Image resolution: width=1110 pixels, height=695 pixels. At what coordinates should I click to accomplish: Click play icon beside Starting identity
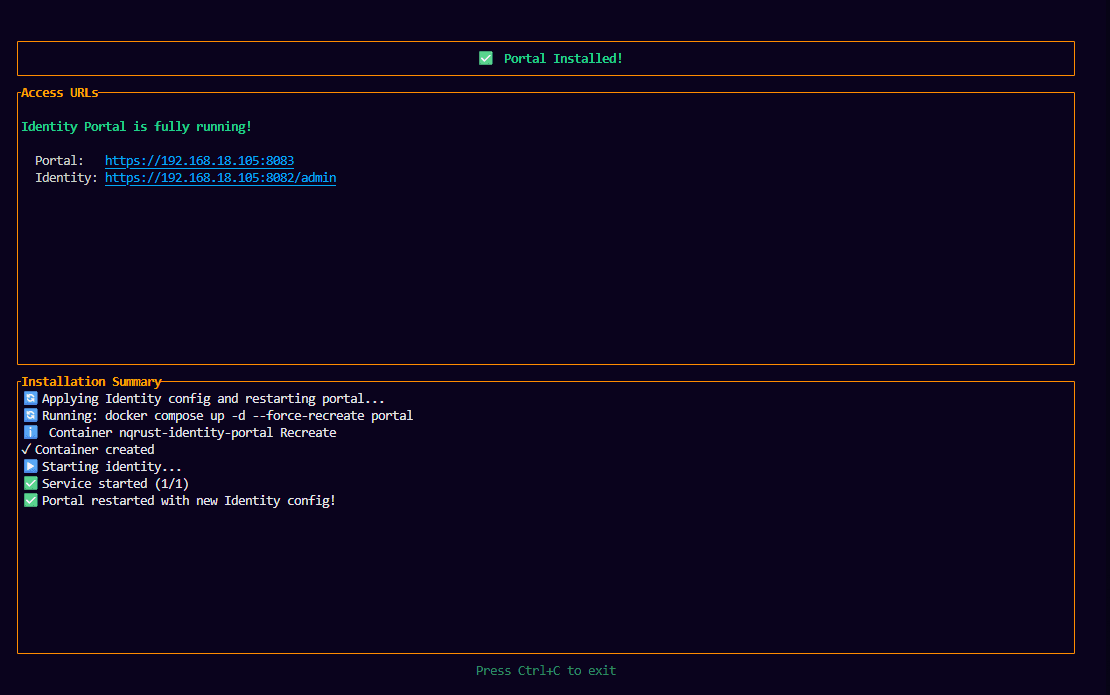tap(30, 466)
